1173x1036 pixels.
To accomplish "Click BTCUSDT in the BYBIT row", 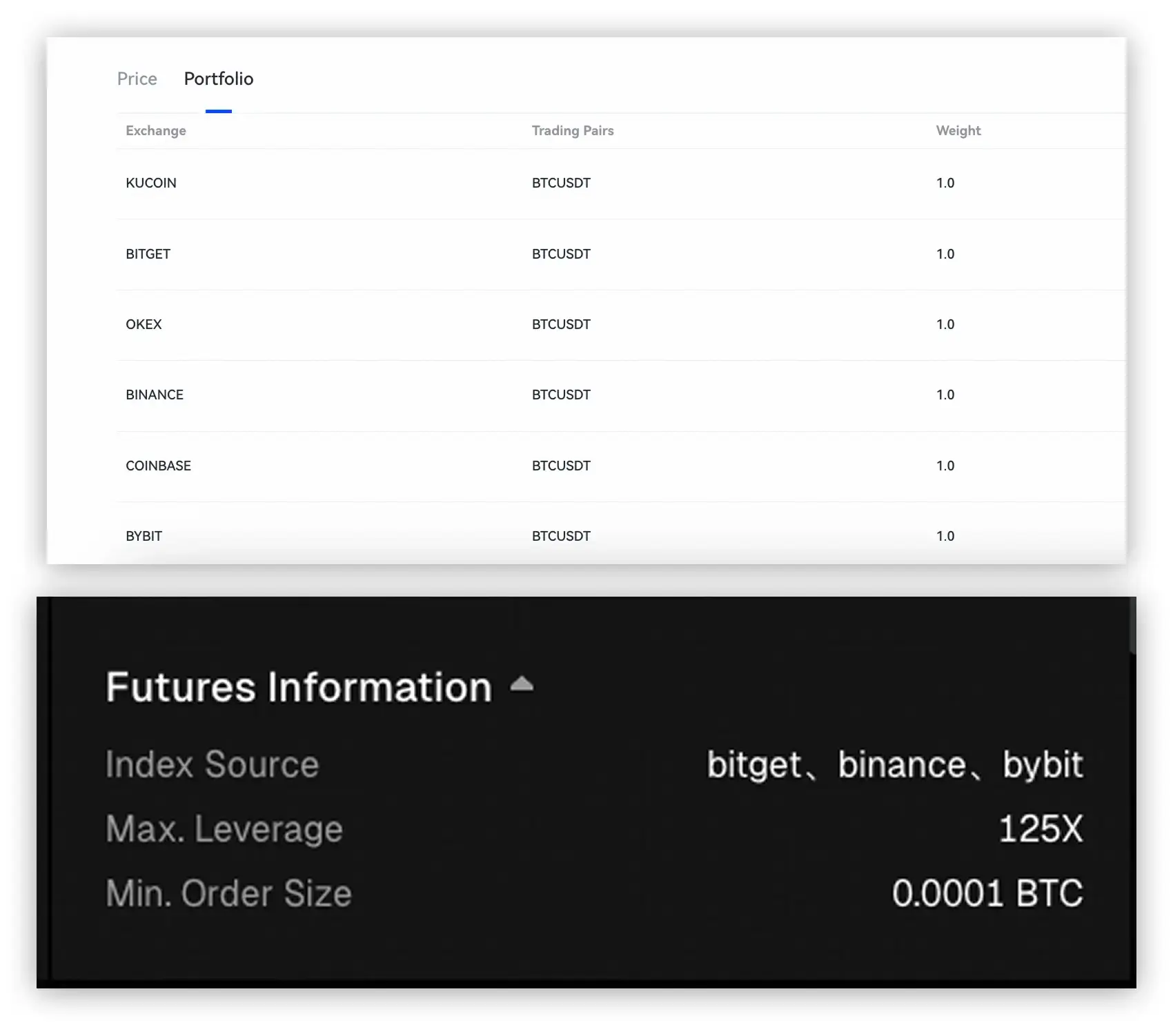I will 561,536.
